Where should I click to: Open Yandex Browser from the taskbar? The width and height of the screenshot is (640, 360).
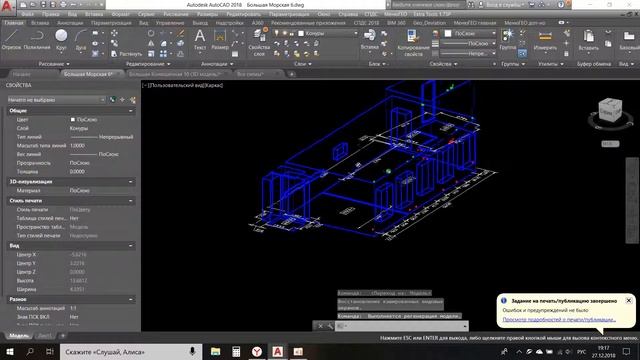pyautogui.click(x=257, y=351)
